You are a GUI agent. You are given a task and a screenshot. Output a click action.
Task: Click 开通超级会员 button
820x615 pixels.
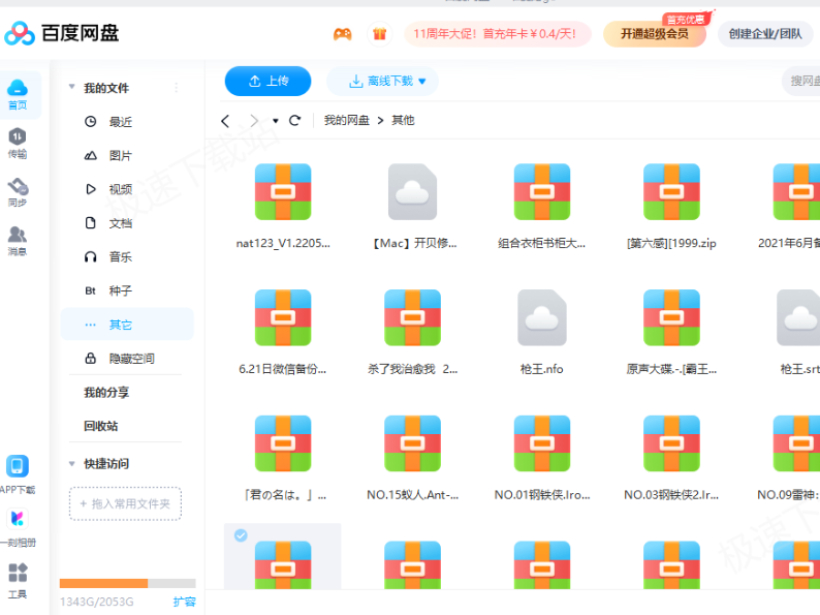(655, 34)
